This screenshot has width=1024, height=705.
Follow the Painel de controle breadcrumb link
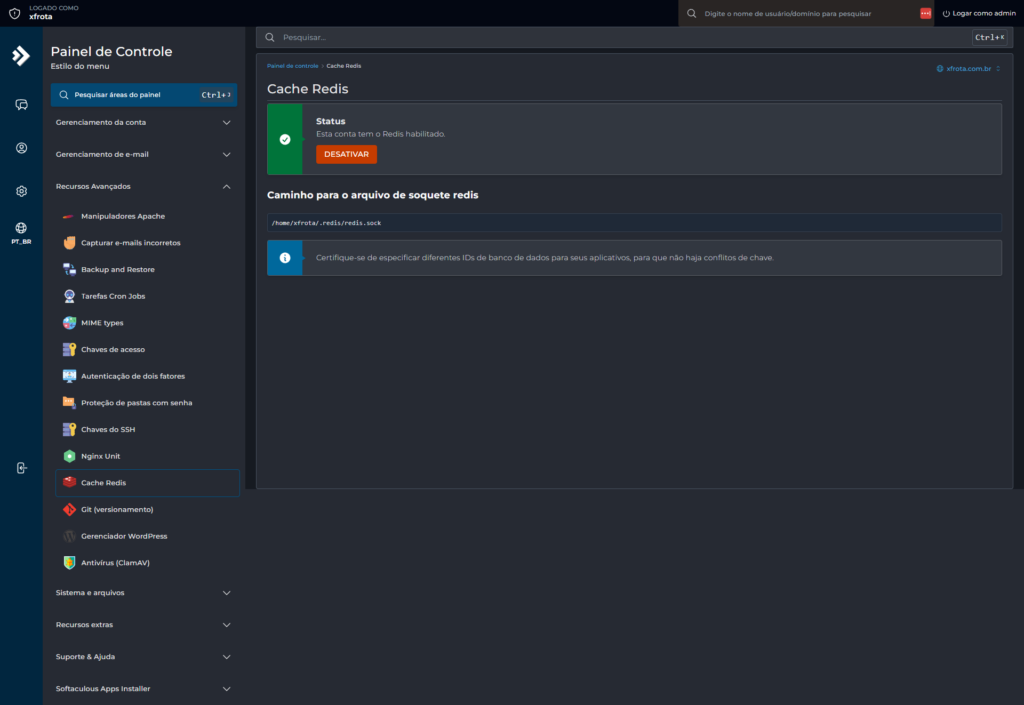point(293,66)
